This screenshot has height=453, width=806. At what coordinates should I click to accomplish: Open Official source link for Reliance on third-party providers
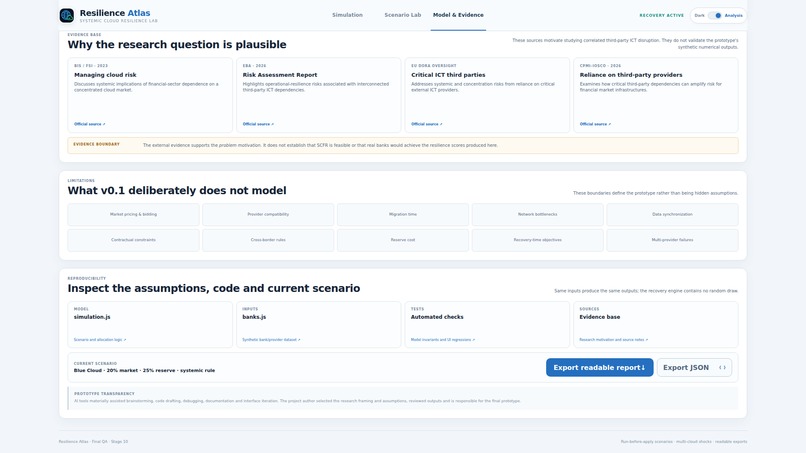[595, 124]
